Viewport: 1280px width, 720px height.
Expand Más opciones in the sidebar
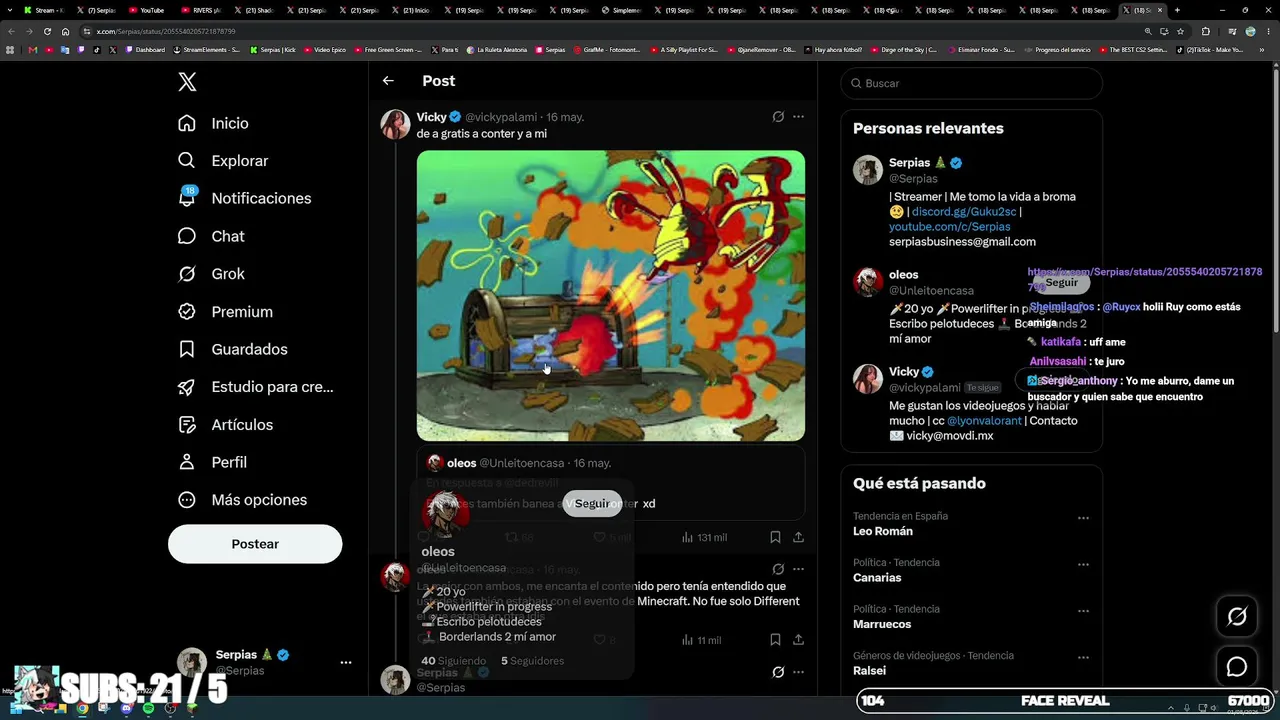[x=243, y=500]
